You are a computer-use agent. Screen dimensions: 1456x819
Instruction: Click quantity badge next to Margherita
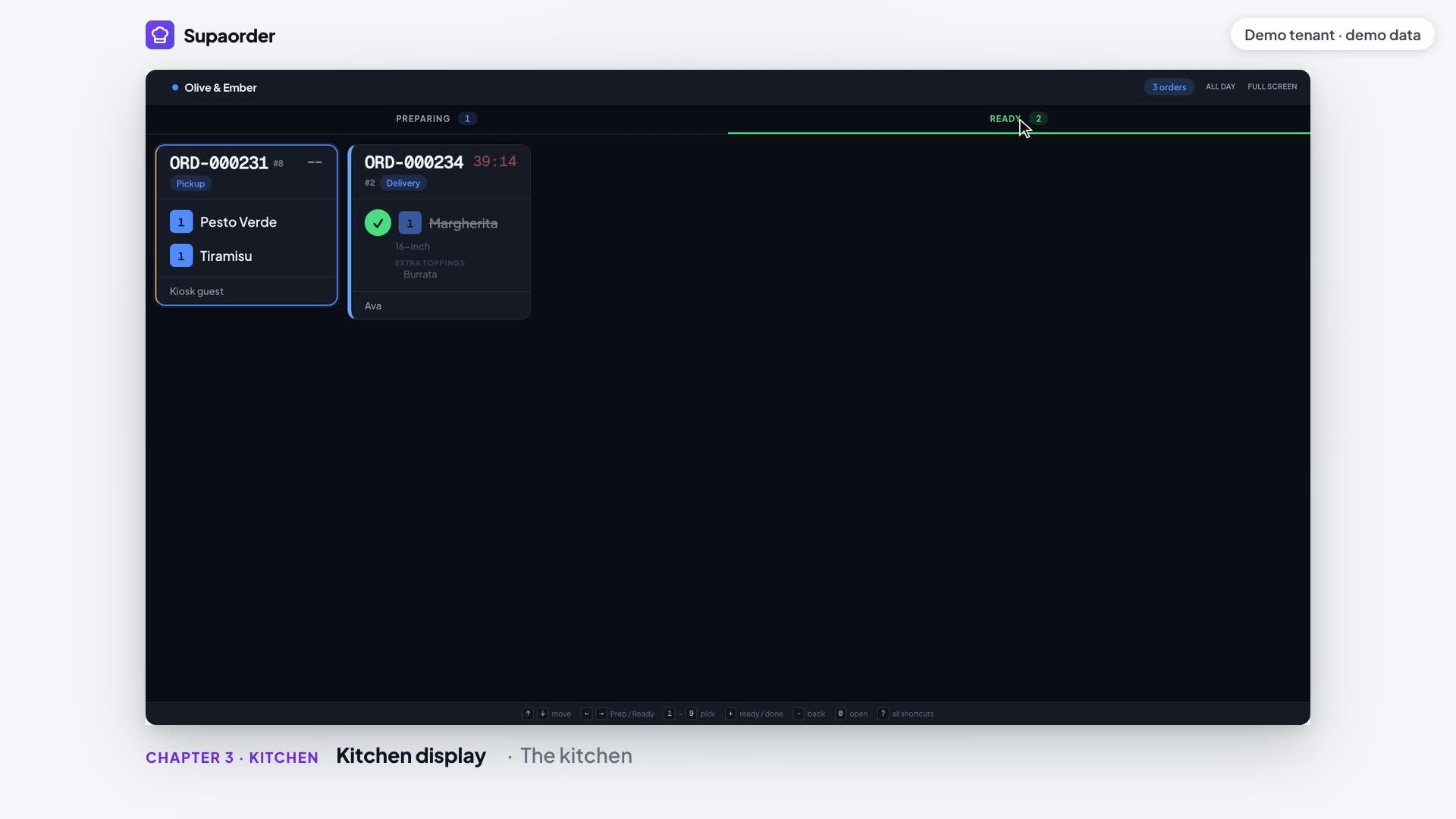(409, 223)
